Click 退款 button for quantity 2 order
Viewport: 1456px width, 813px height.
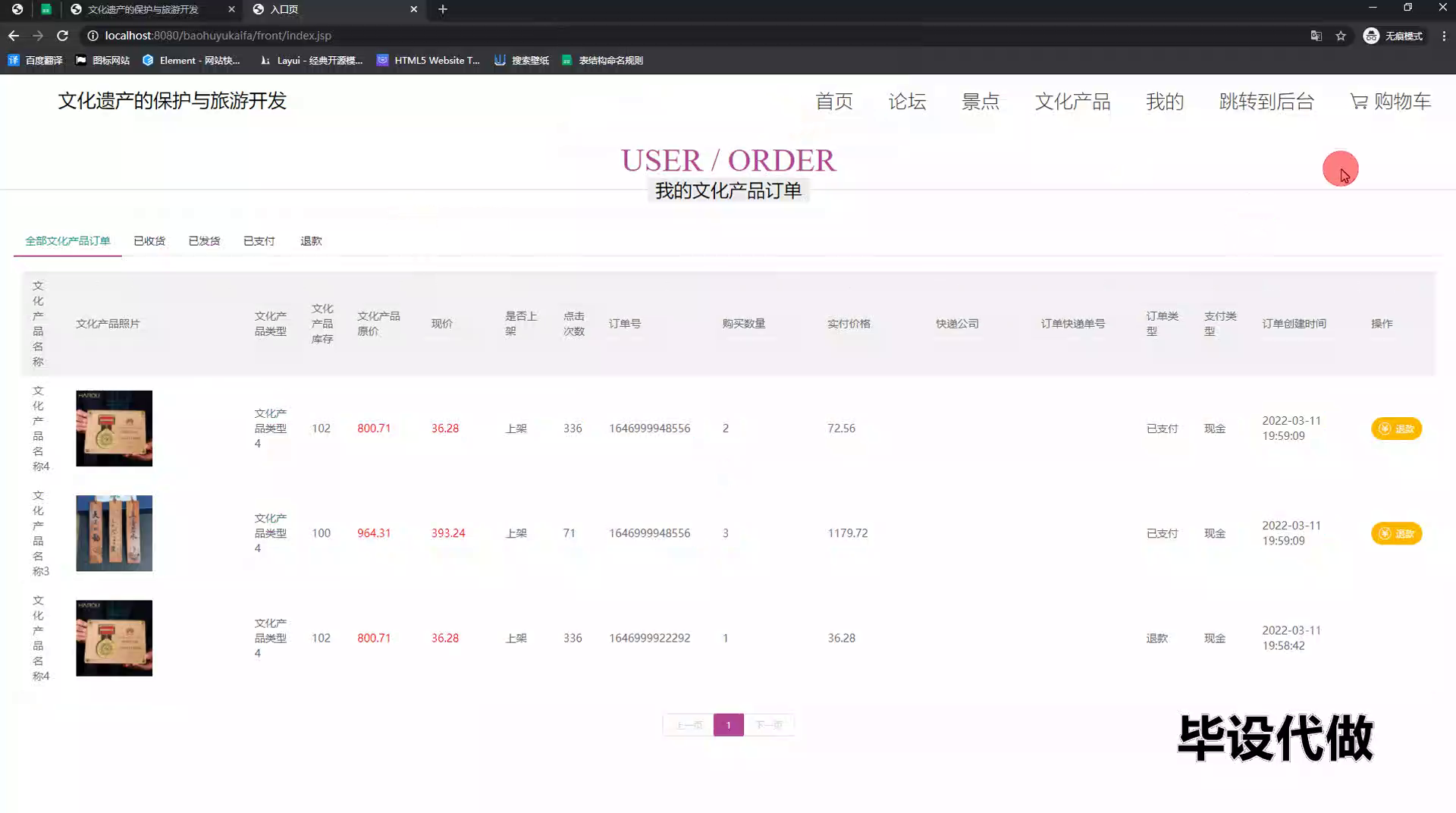tap(1396, 428)
